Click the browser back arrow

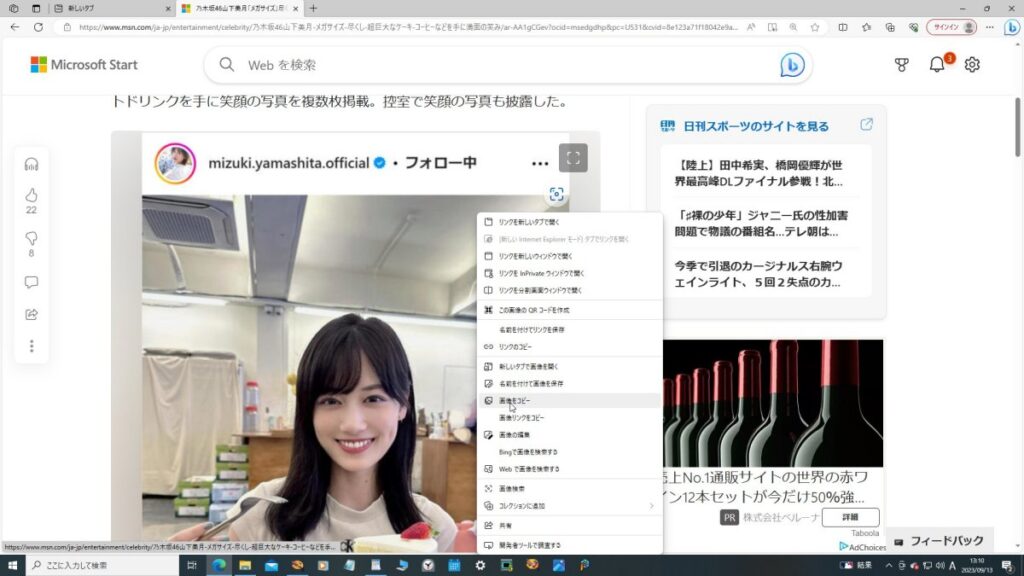pos(14,27)
